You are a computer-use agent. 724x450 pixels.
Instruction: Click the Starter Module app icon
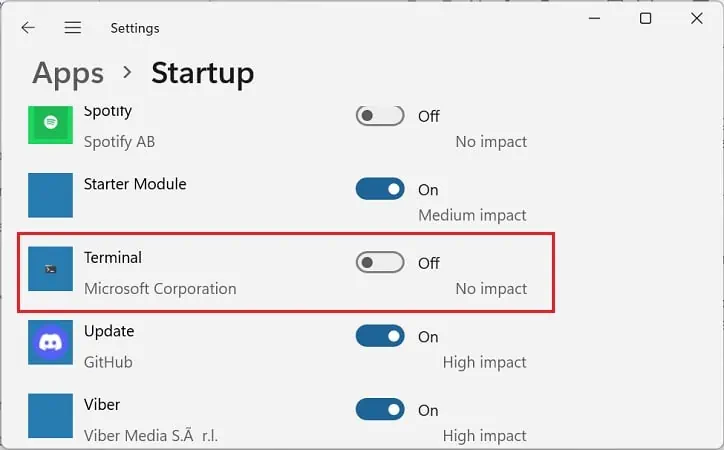(x=50, y=195)
